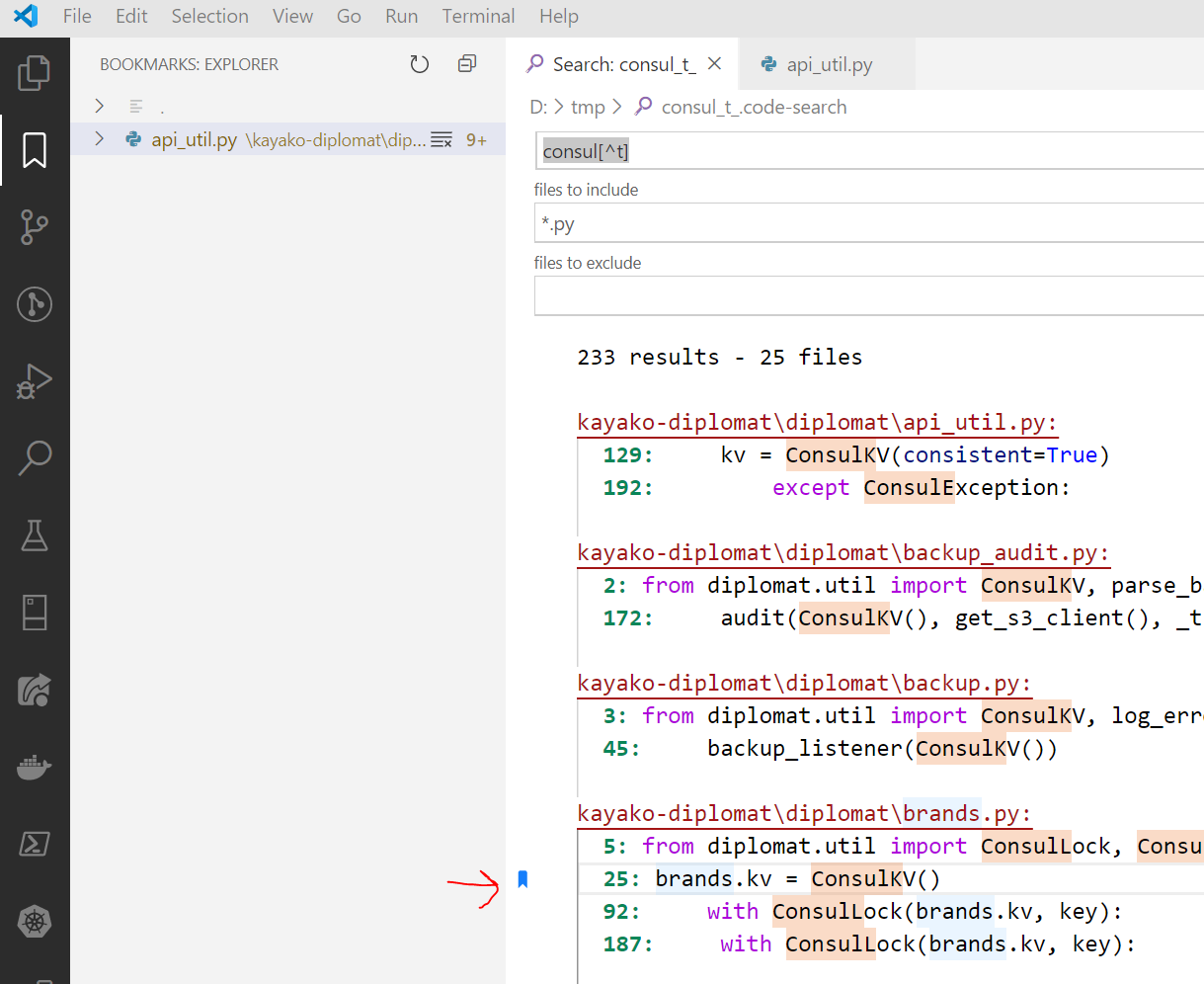Open Run and Debug view

click(35, 380)
